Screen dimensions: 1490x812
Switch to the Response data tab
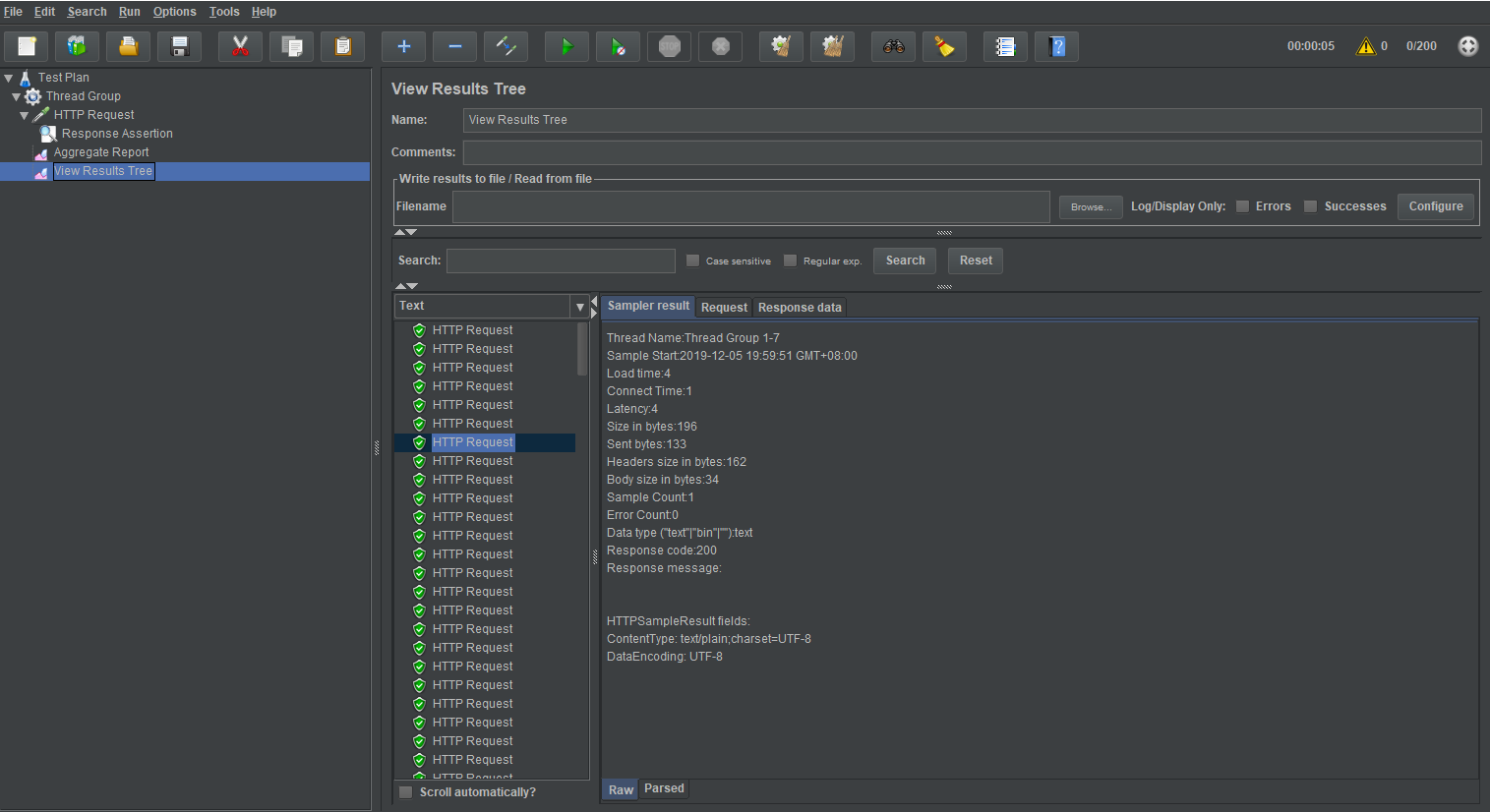click(x=800, y=308)
